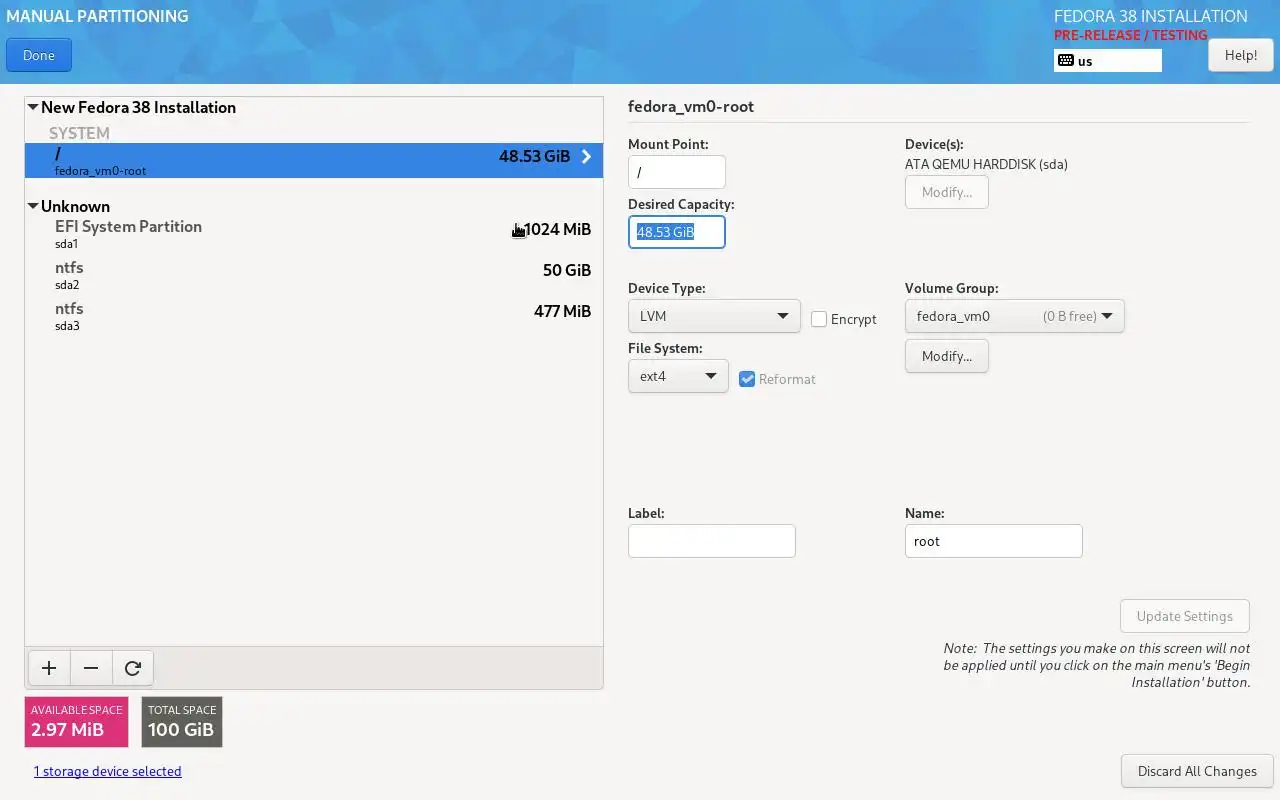Select the ntfs sda2 row
This screenshot has height=800, width=1280.
point(314,275)
